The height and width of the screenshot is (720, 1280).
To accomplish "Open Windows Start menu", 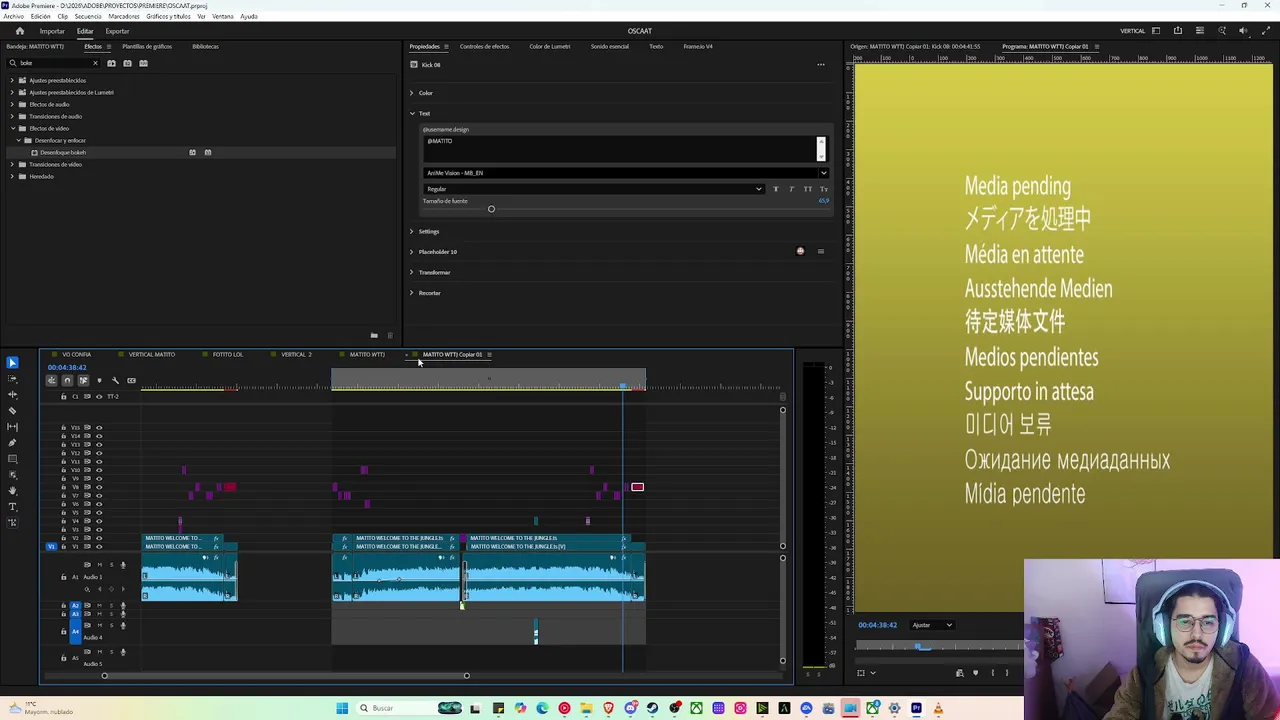I will [x=342, y=708].
